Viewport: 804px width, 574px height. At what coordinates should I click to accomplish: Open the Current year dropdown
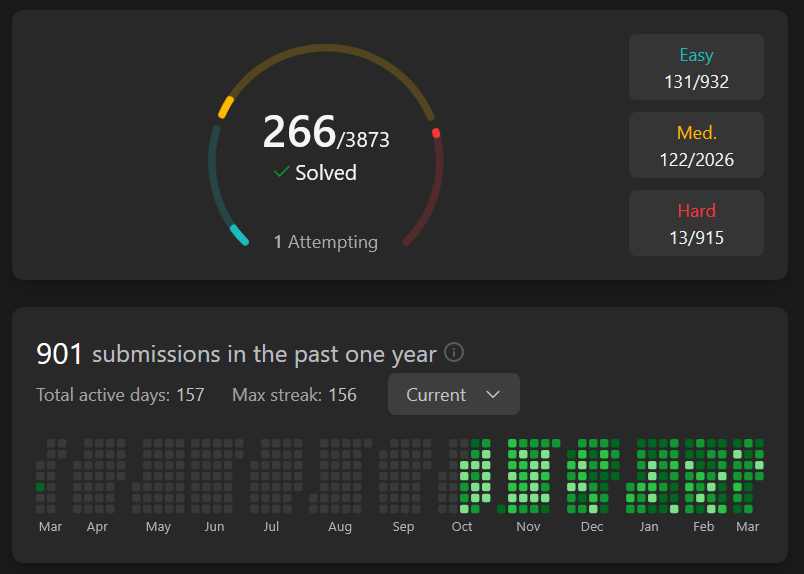coord(453,394)
